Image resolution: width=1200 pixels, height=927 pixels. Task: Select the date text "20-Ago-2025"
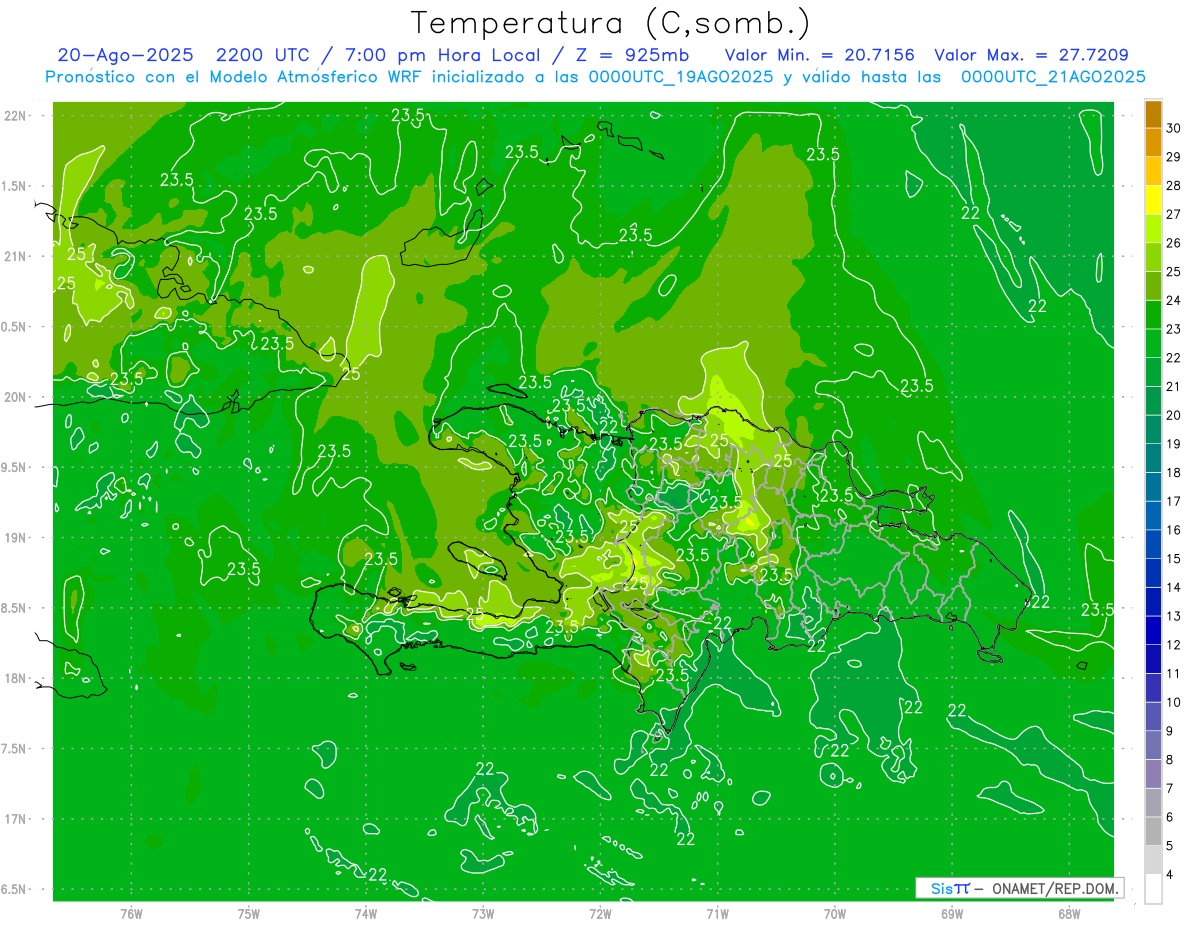point(125,55)
